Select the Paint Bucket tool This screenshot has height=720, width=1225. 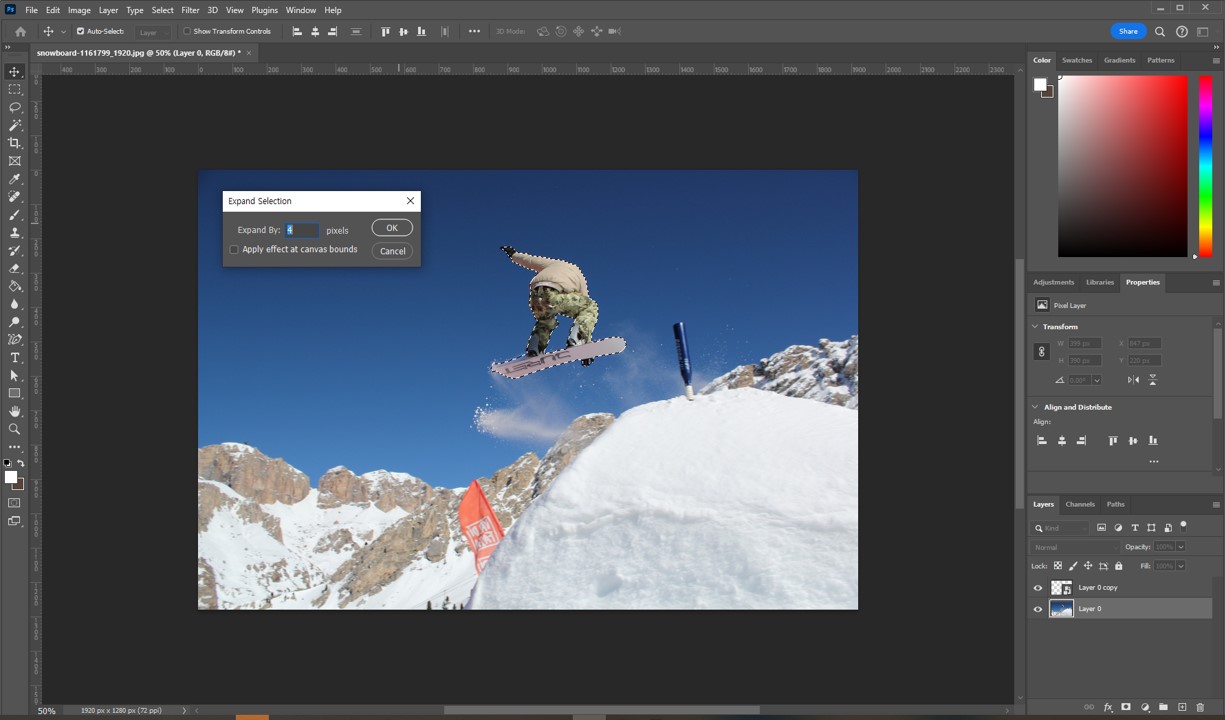[x=14, y=286]
